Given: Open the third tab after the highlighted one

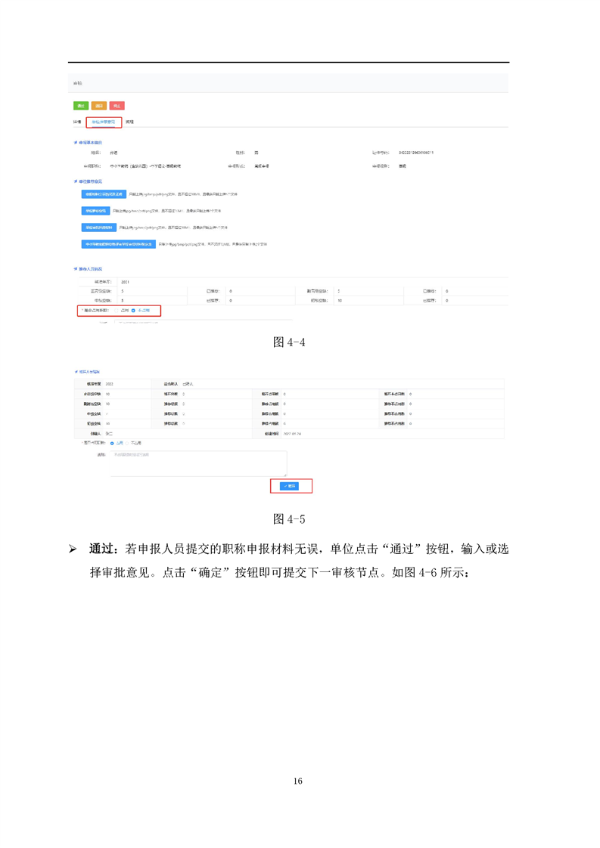Looking at the screenshot, I should [x=130, y=122].
